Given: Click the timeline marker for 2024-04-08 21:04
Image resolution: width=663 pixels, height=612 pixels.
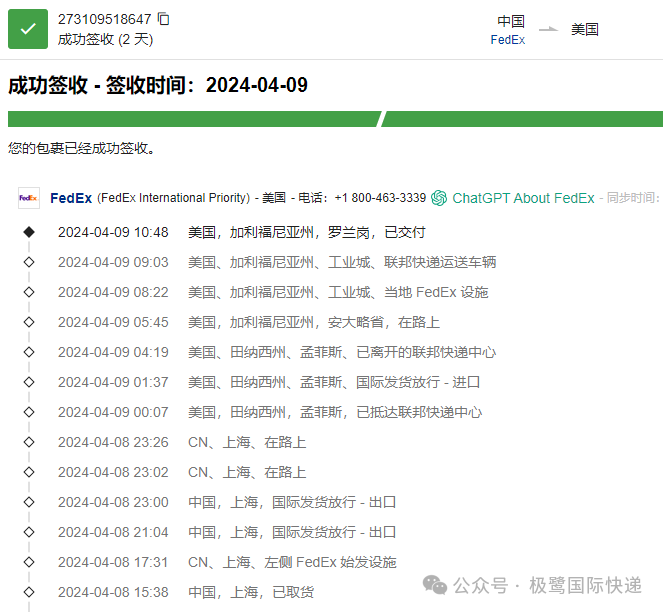Looking at the screenshot, I should 29,532.
